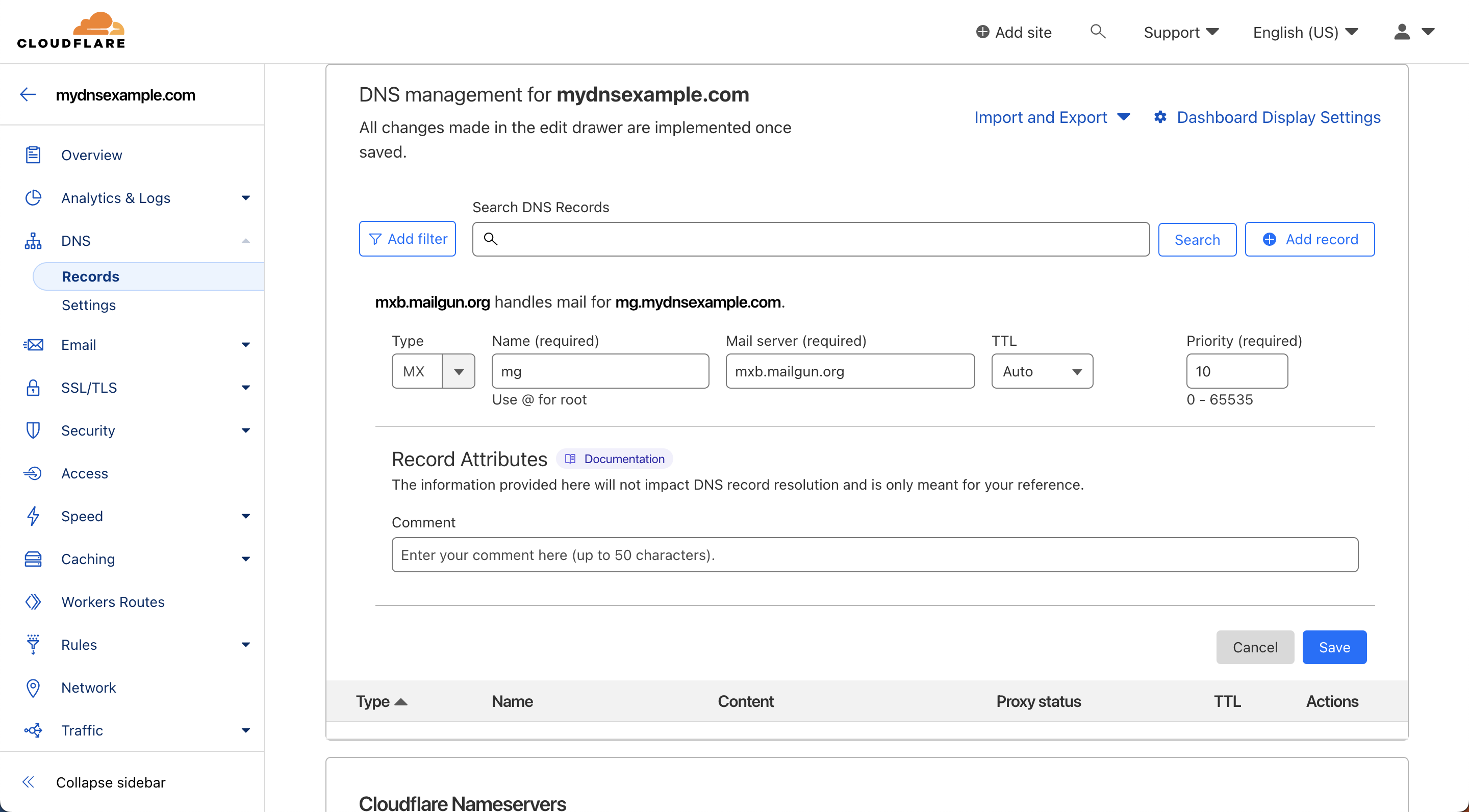Open the TTL Auto dropdown

[x=1042, y=371]
